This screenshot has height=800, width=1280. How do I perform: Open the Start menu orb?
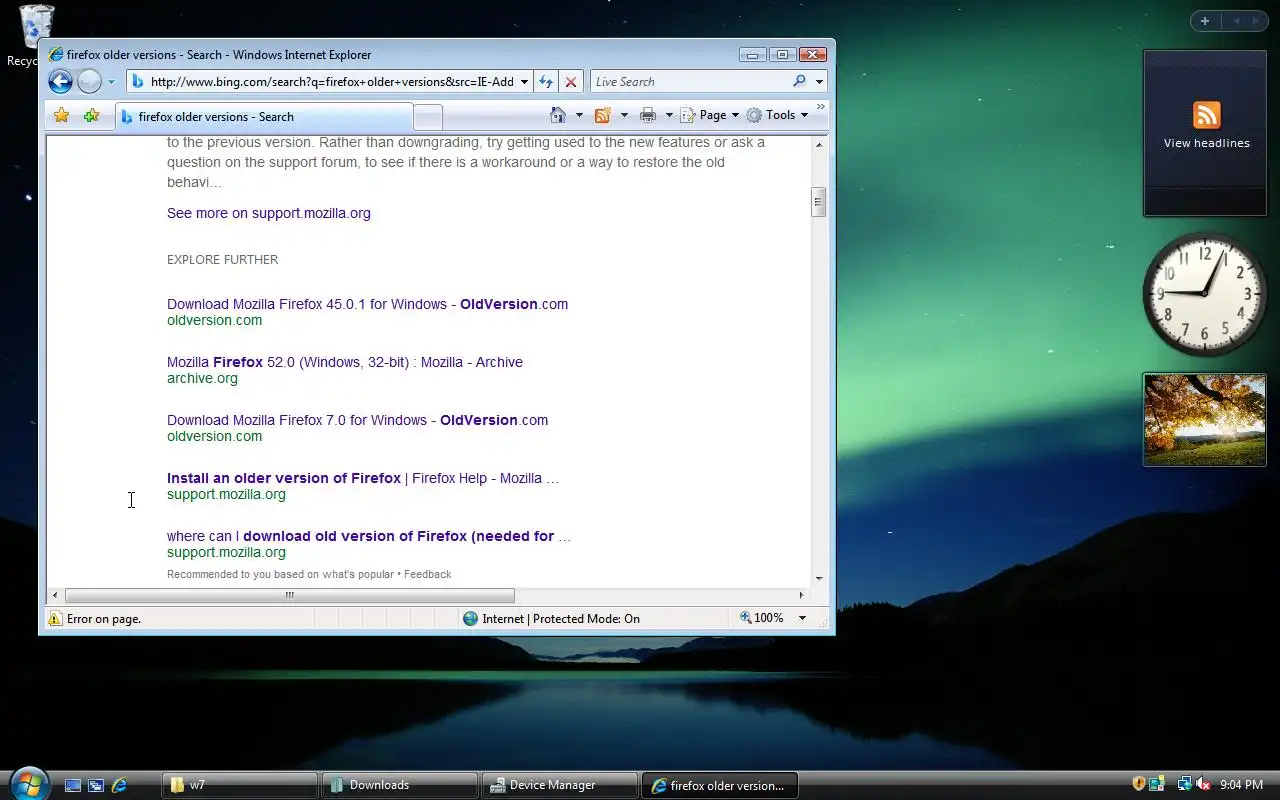tap(27, 783)
